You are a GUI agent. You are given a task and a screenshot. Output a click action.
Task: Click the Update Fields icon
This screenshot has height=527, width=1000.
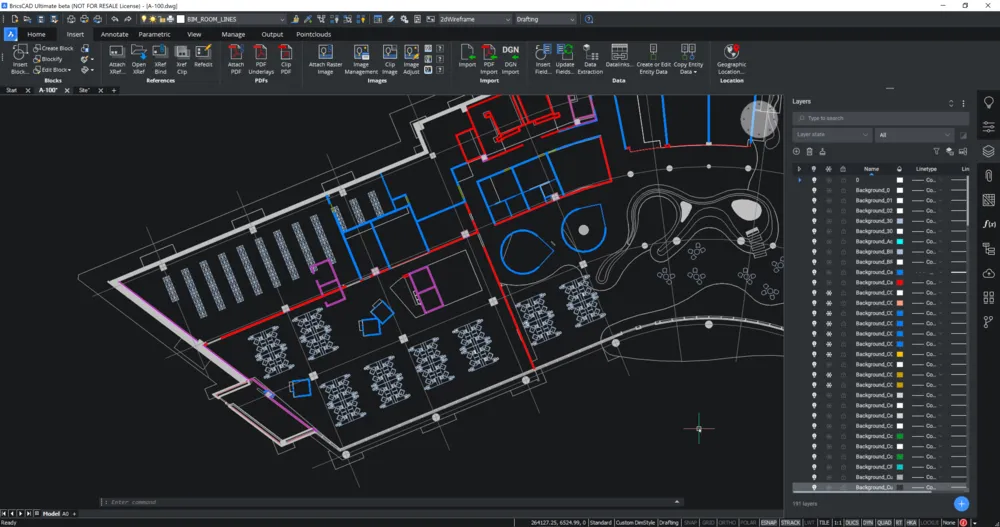(x=565, y=54)
